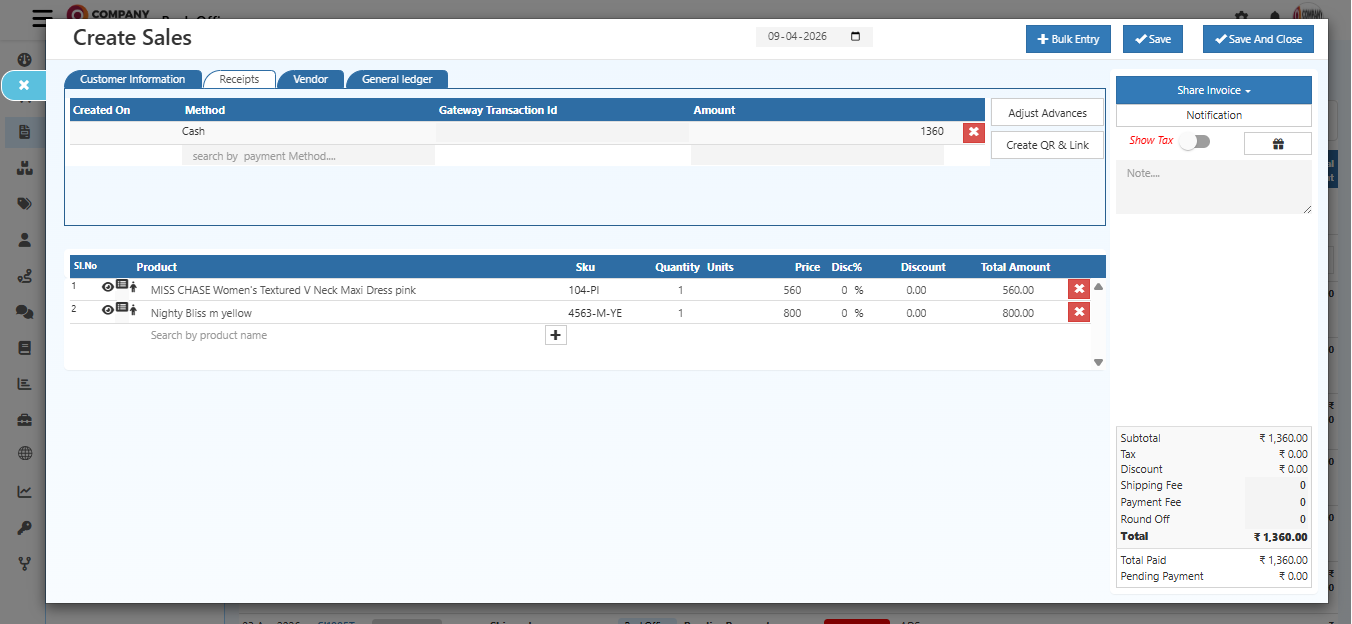Open the Share Invoice dropdown
The width and height of the screenshot is (1352, 624).
click(1213, 90)
